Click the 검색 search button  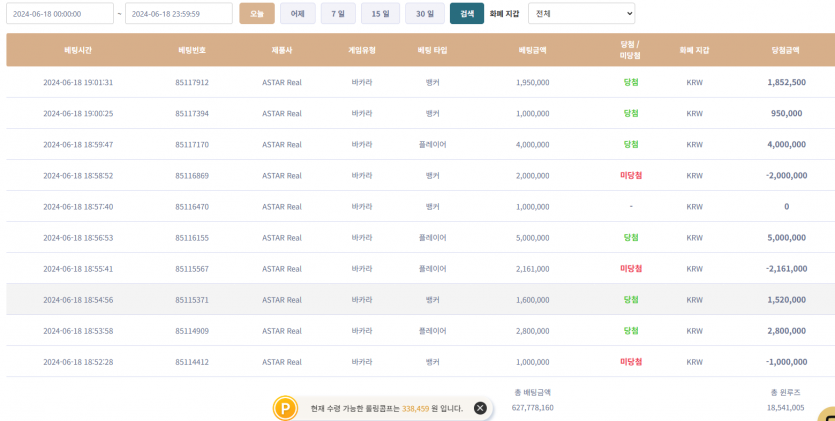(467, 14)
